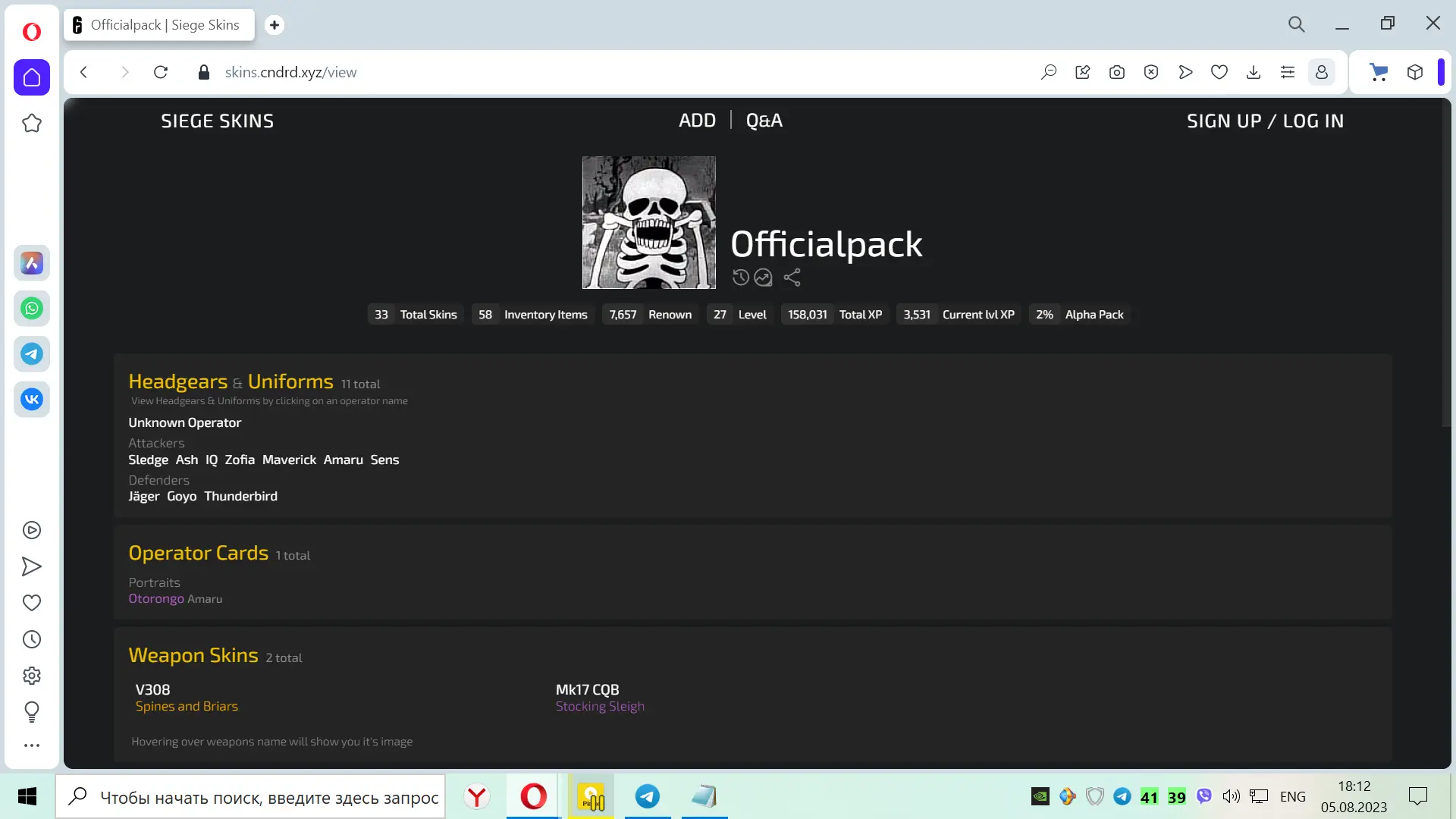Screen dimensions: 1456x819
Task: Click the ad-blocker shield icon in address bar
Action: pyautogui.click(x=1151, y=72)
